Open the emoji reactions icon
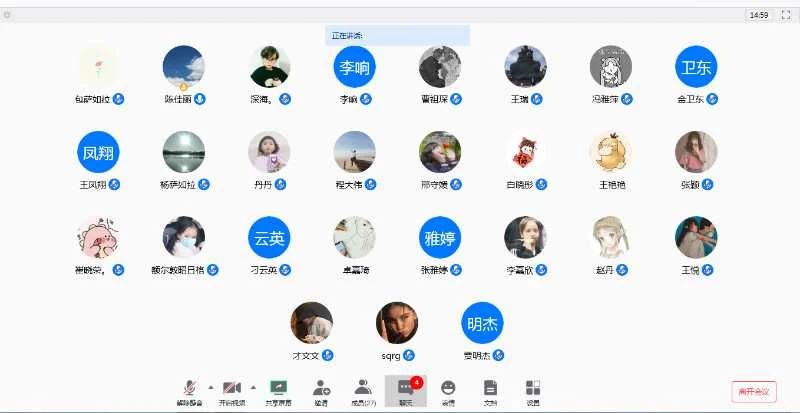The height and width of the screenshot is (413, 800). 448,390
